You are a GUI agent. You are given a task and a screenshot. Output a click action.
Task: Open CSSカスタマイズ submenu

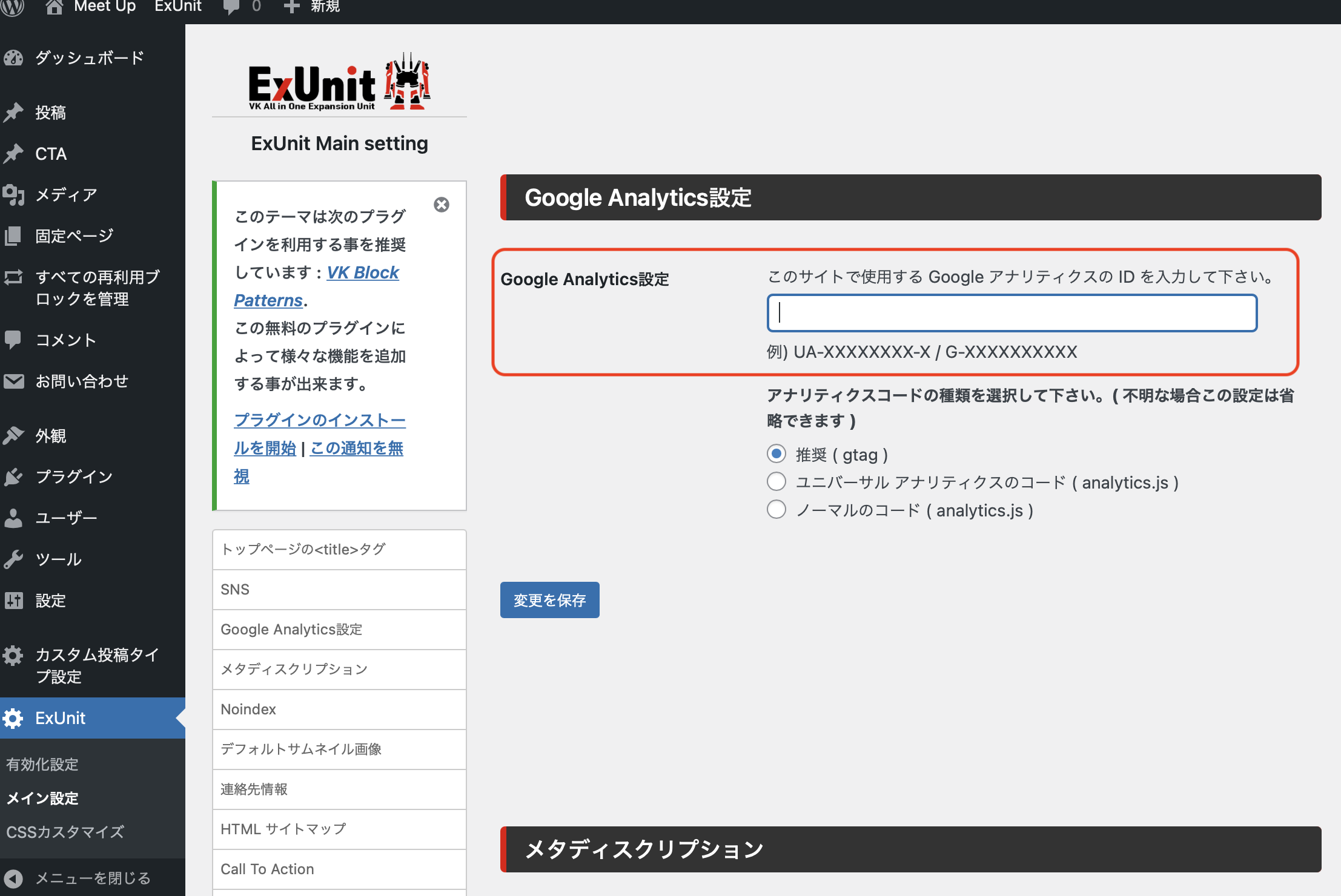tap(65, 832)
